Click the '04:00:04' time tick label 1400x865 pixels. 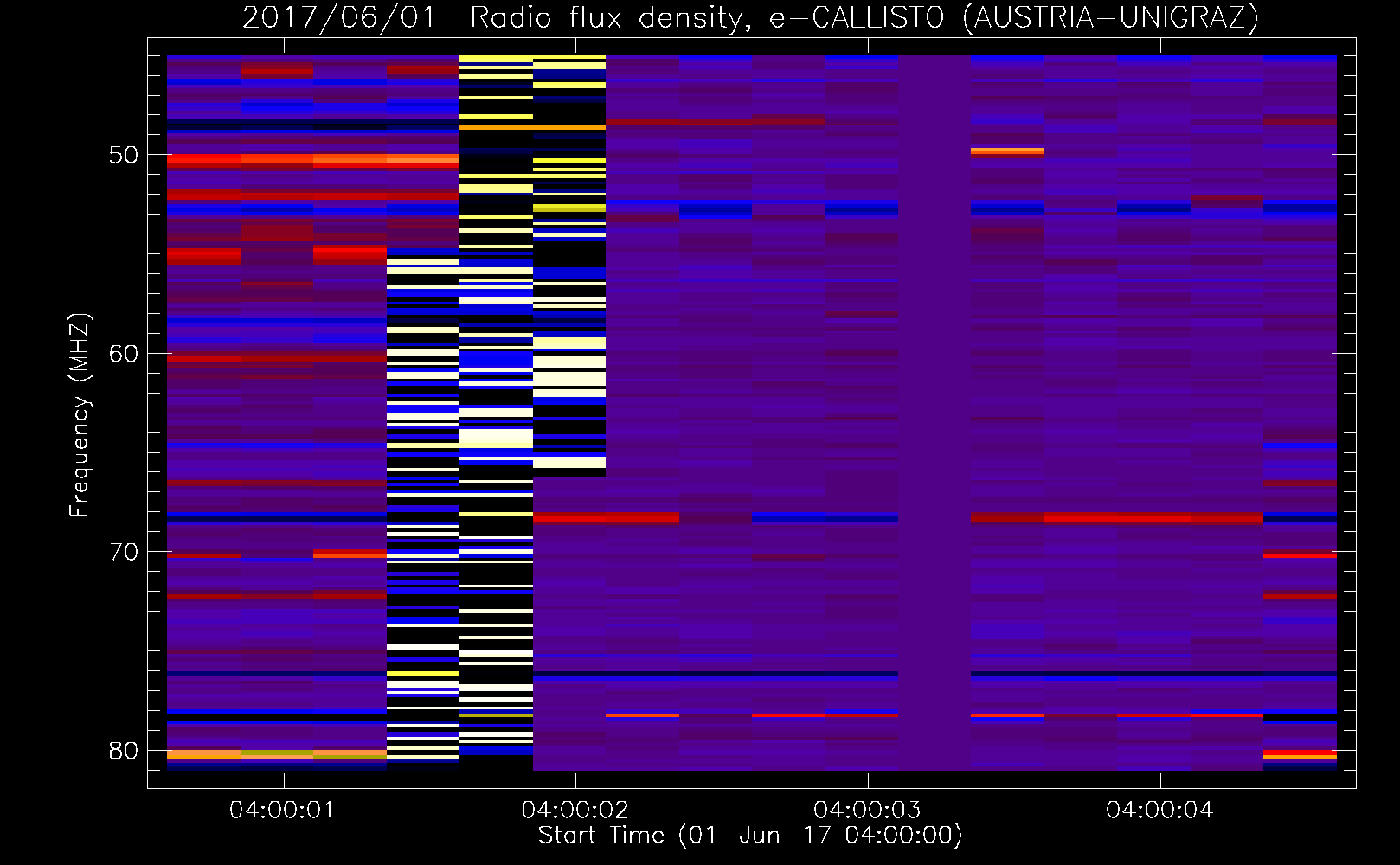coord(1159,810)
